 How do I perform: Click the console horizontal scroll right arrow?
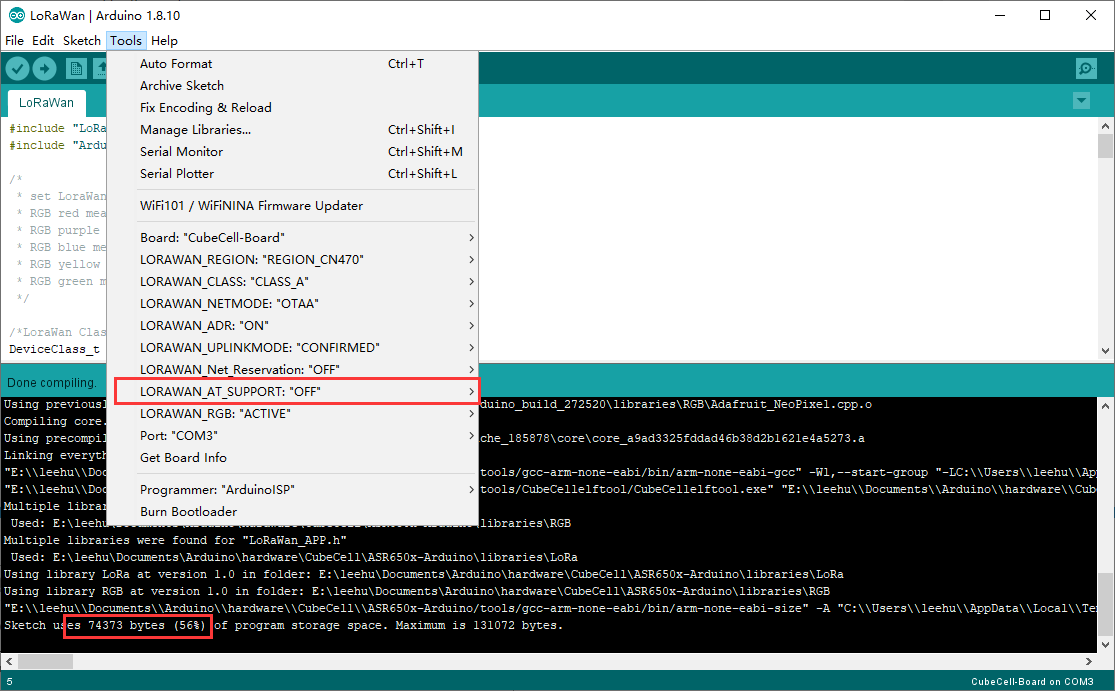click(x=1089, y=662)
